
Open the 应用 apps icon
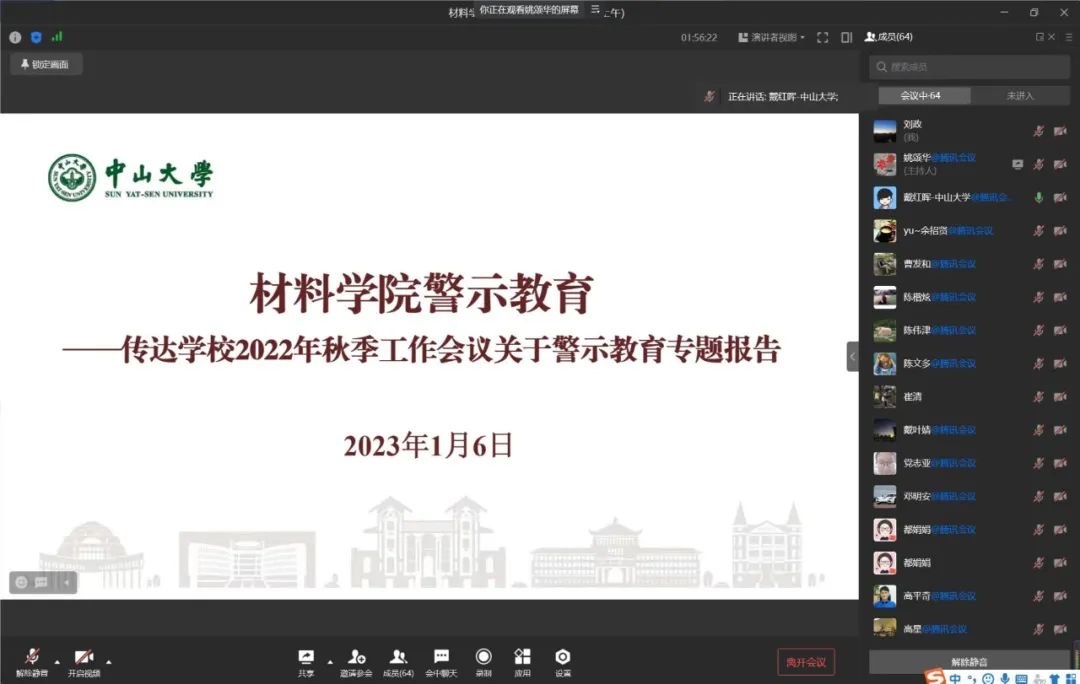pyautogui.click(x=522, y=657)
